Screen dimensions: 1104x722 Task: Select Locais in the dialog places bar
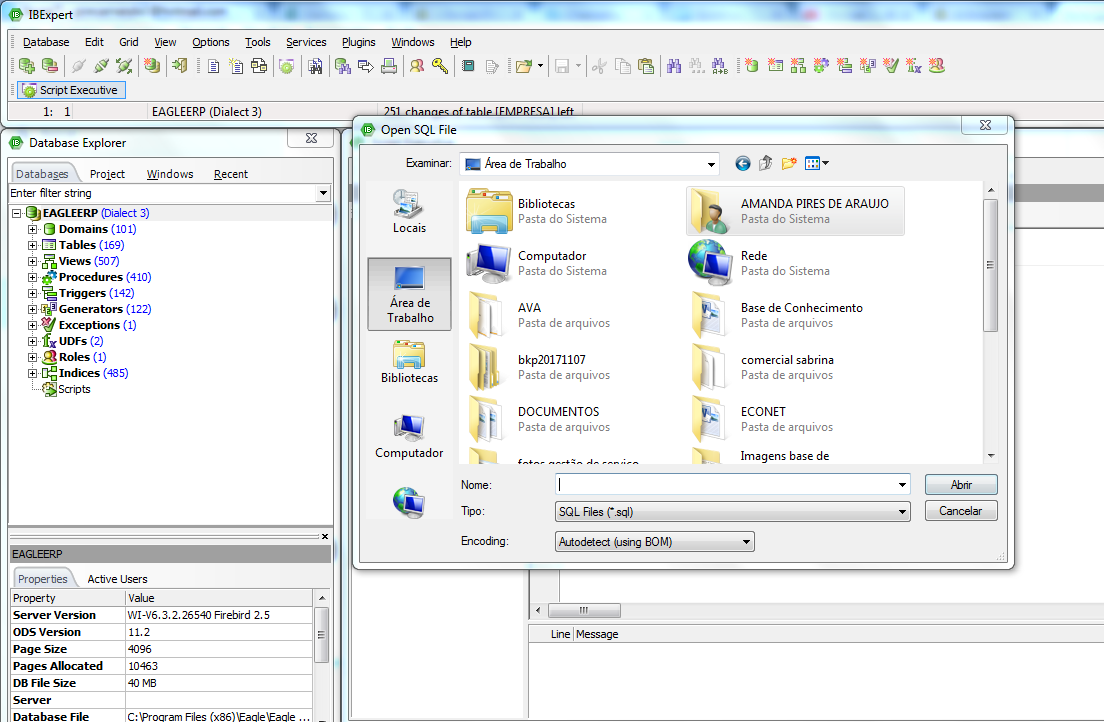click(x=409, y=211)
